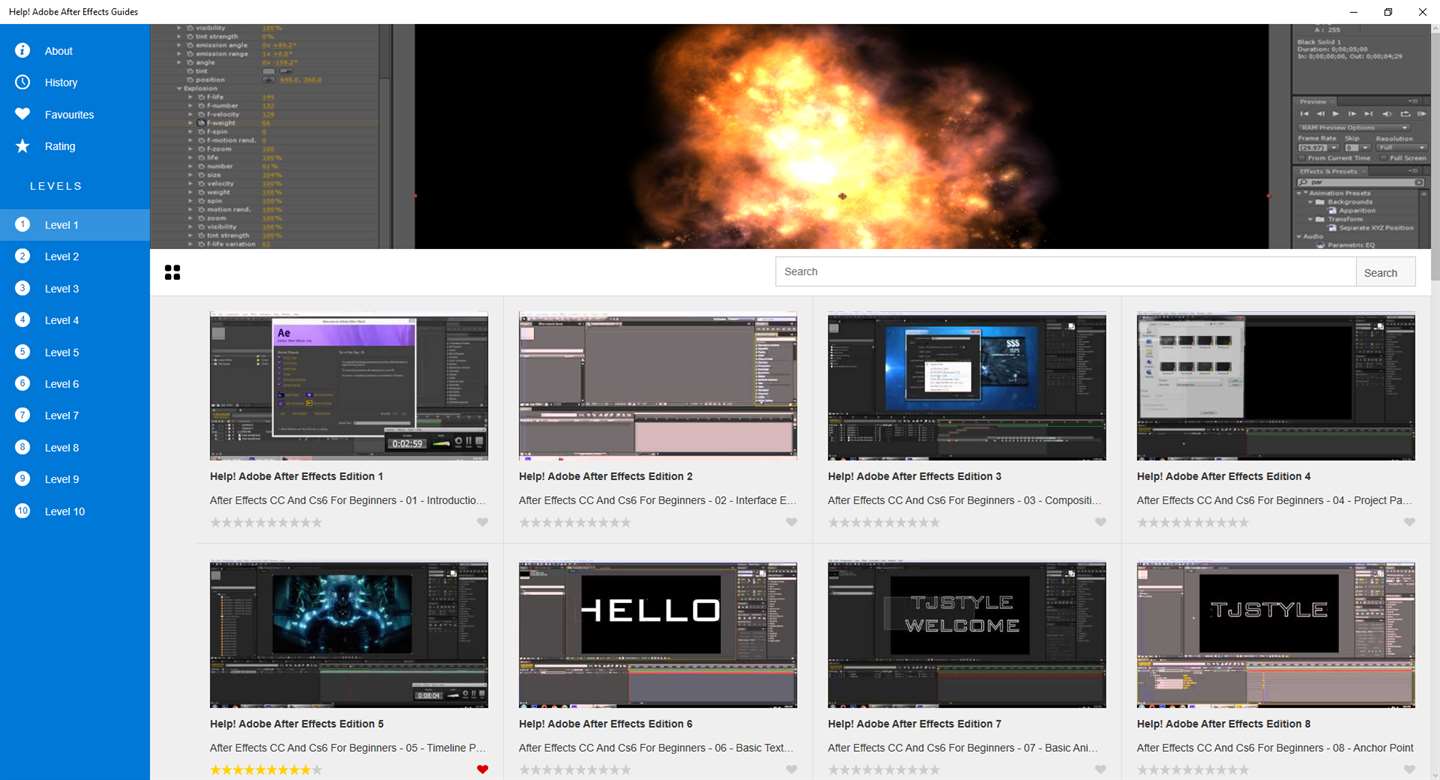The height and width of the screenshot is (780, 1440).
Task: Favourite Edition 4 with its heart icon
Action: [1410, 522]
